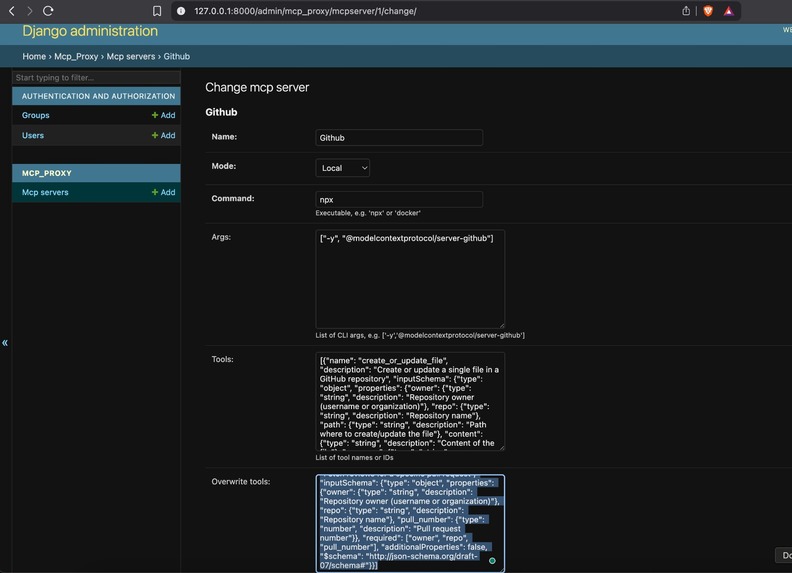Click inside the Args text area
Viewport: 792px width, 573px height.
pos(410,279)
